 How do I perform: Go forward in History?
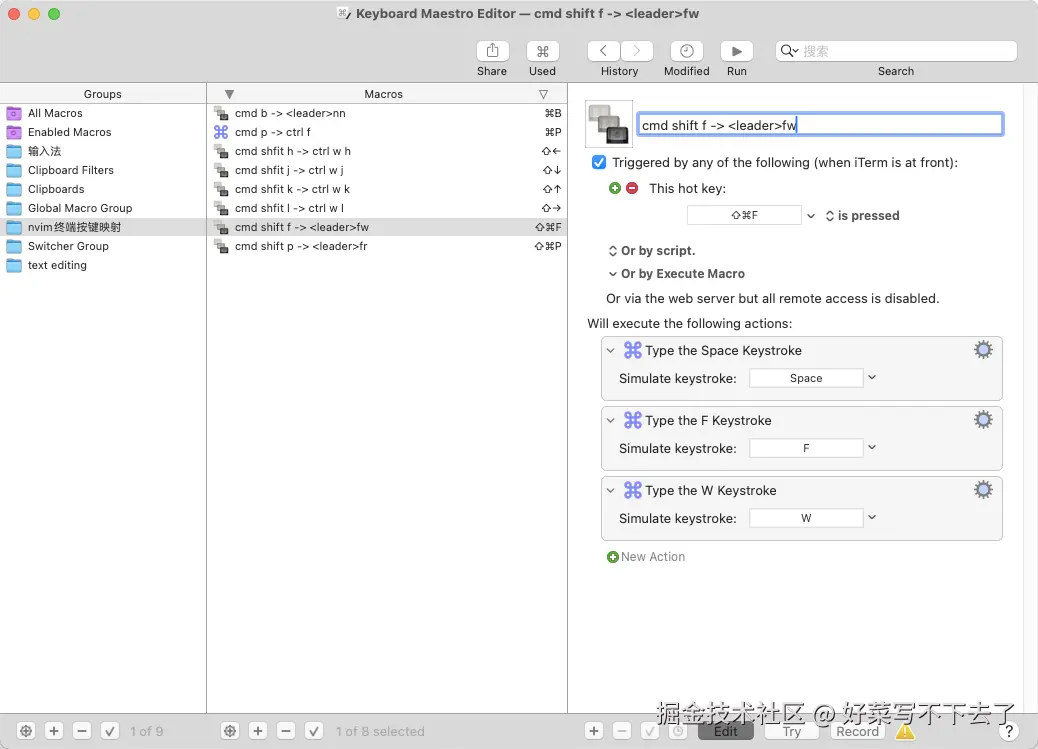pyautogui.click(x=637, y=51)
